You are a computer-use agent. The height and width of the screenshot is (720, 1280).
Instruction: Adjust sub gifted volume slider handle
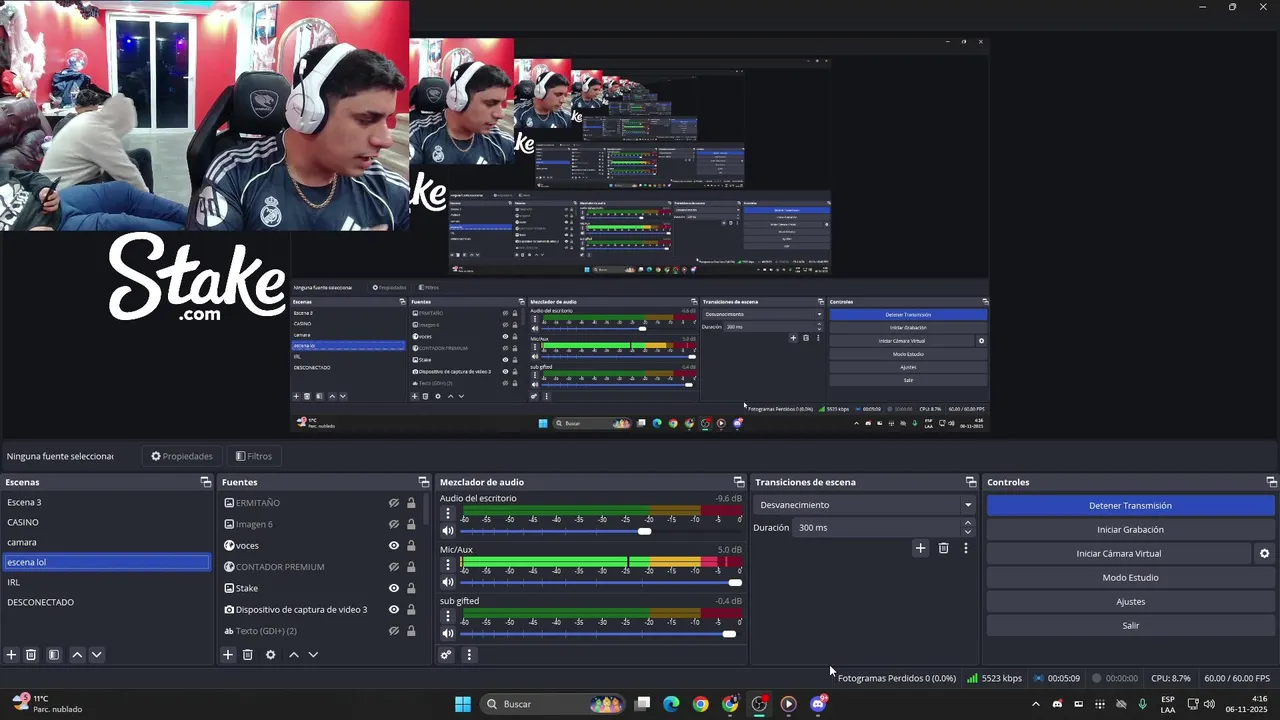pos(729,634)
